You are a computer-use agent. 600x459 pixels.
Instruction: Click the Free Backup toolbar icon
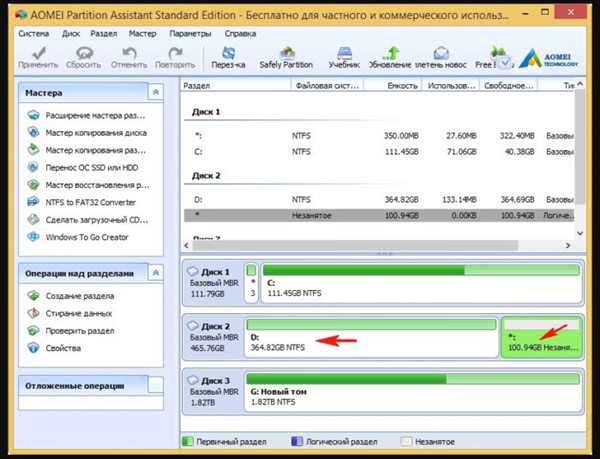coord(494,58)
